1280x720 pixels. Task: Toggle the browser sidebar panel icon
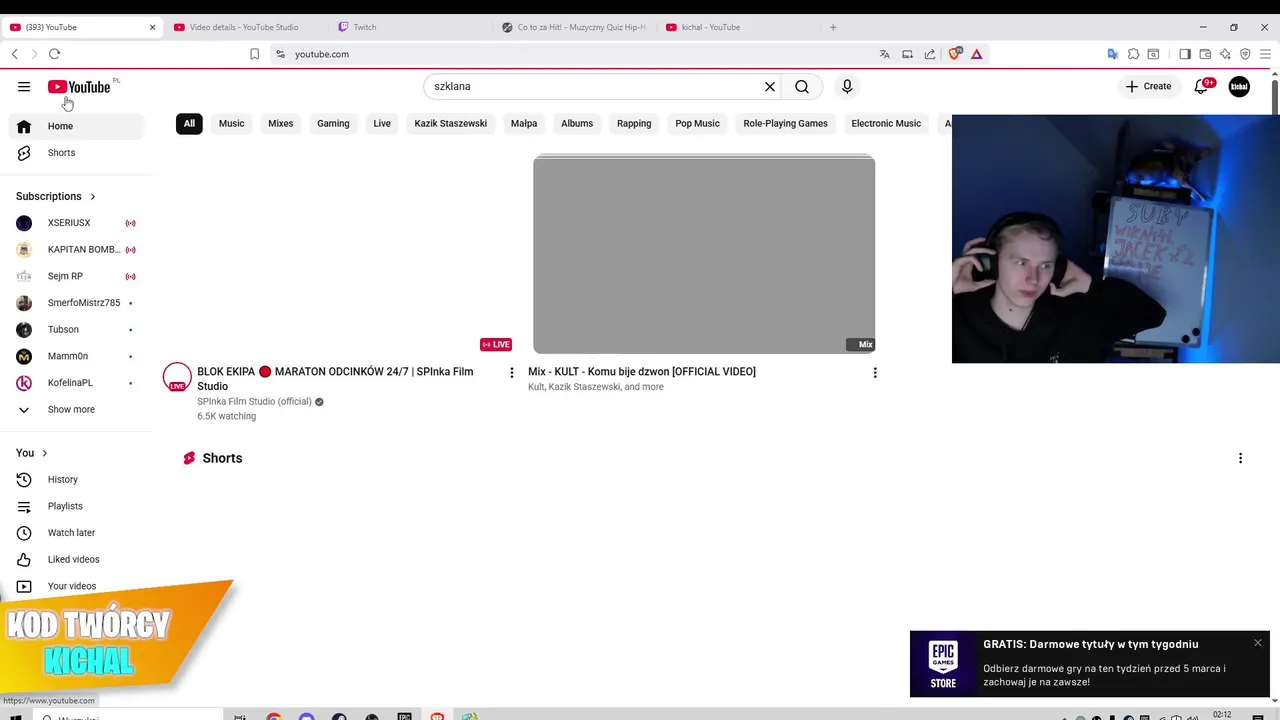pyautogui.click(x=1185, y=54)
